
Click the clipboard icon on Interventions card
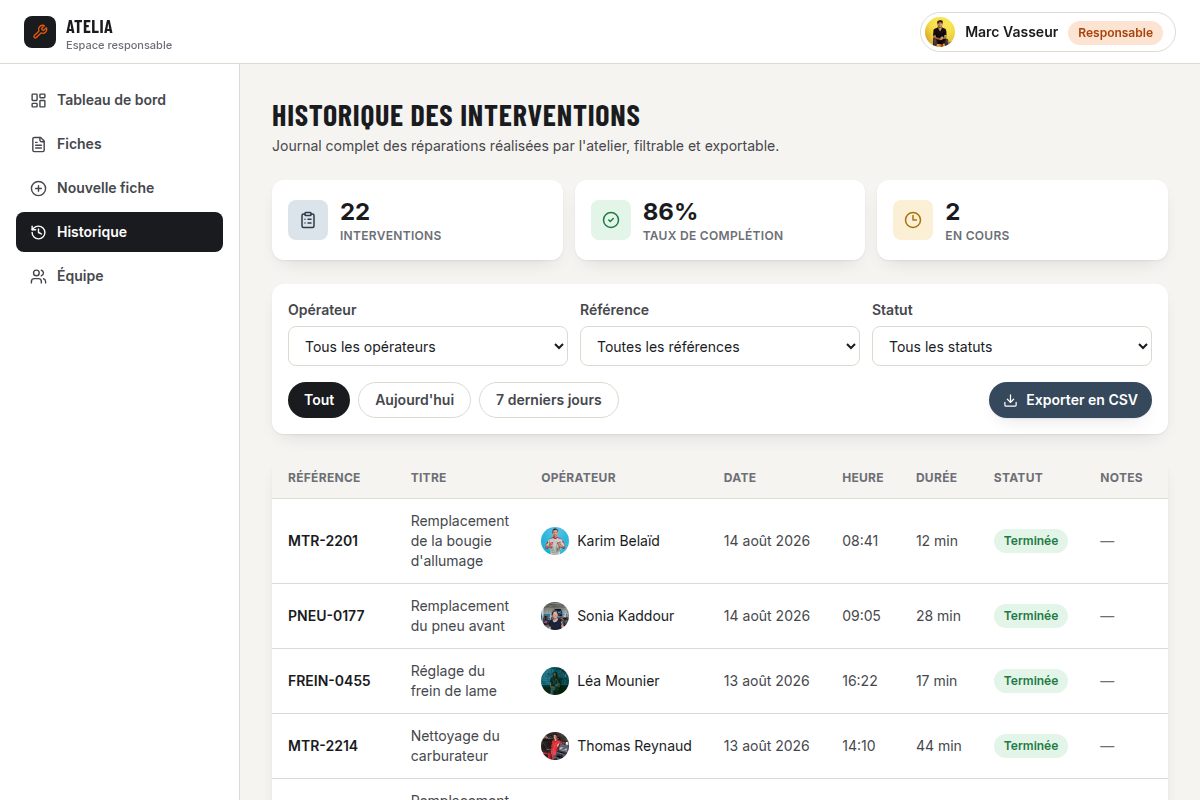[308, 220]
